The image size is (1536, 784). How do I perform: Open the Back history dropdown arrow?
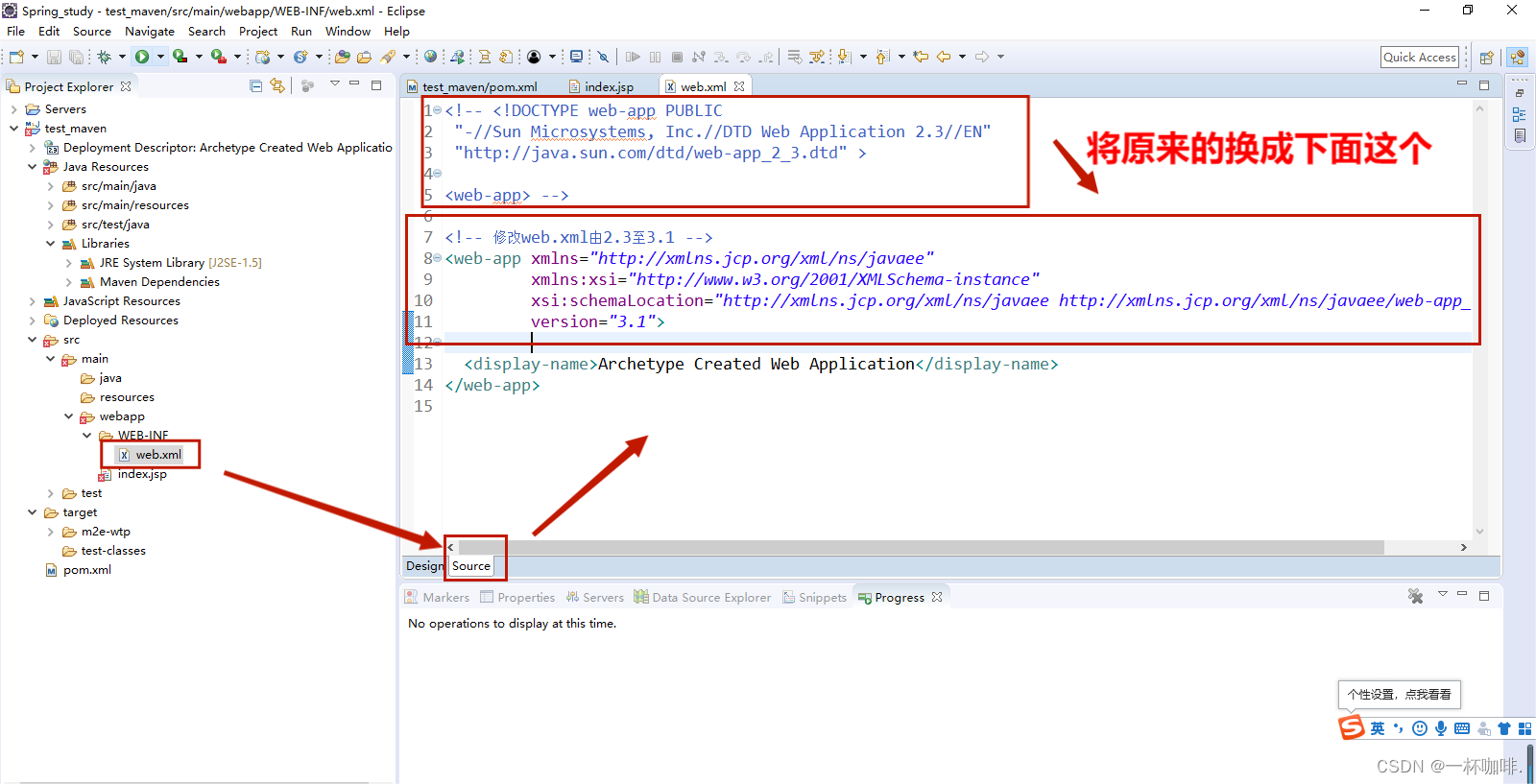click(962, 57)
